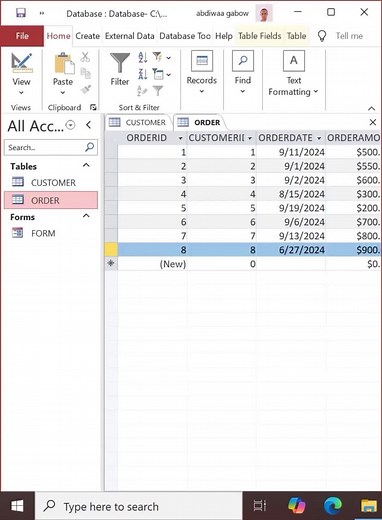
Task: Click the (New) ORDERID cell
Action: (x=152, y=264)
